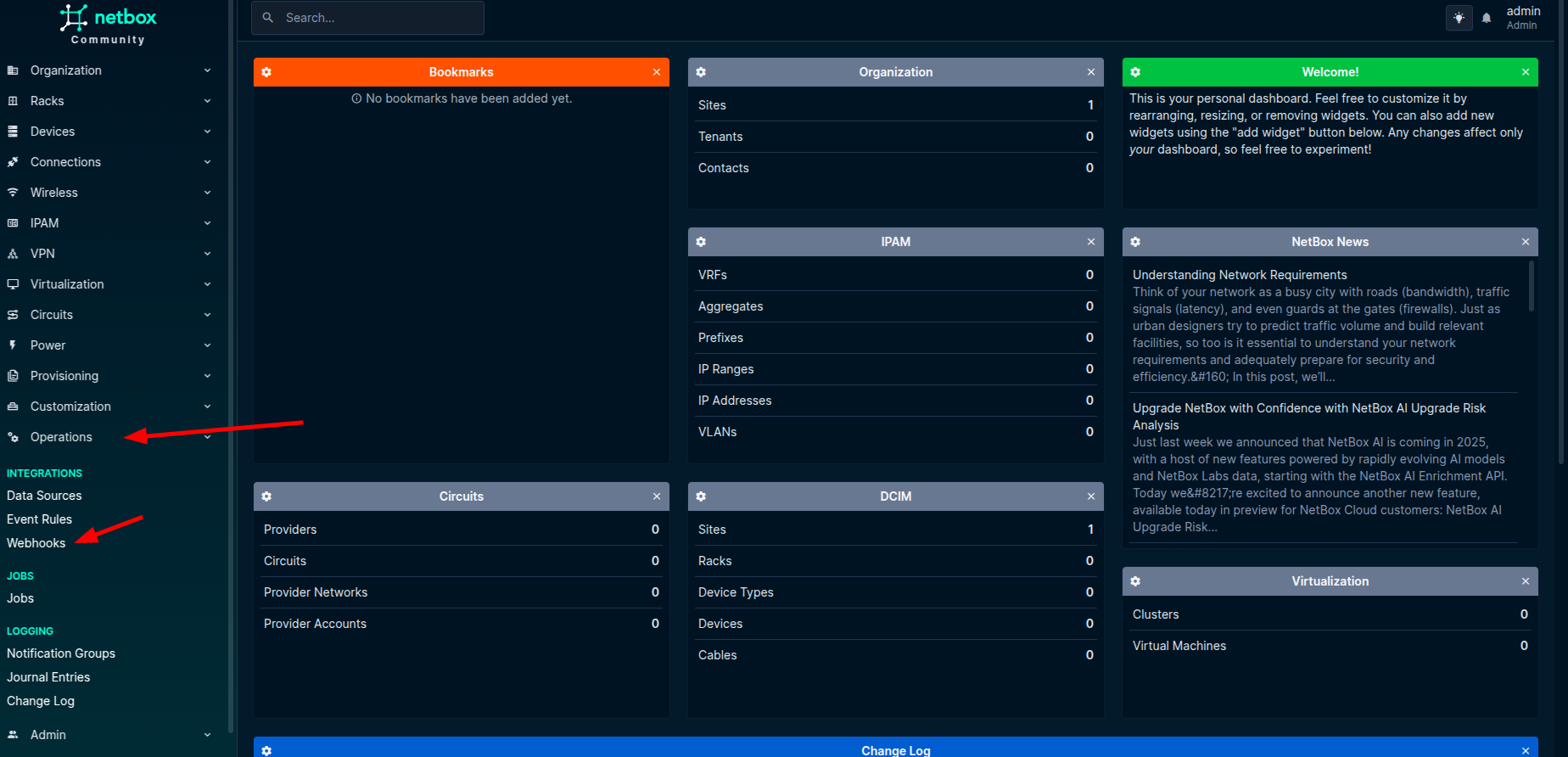Open Change Log in the sidebar

coord(41,701)
